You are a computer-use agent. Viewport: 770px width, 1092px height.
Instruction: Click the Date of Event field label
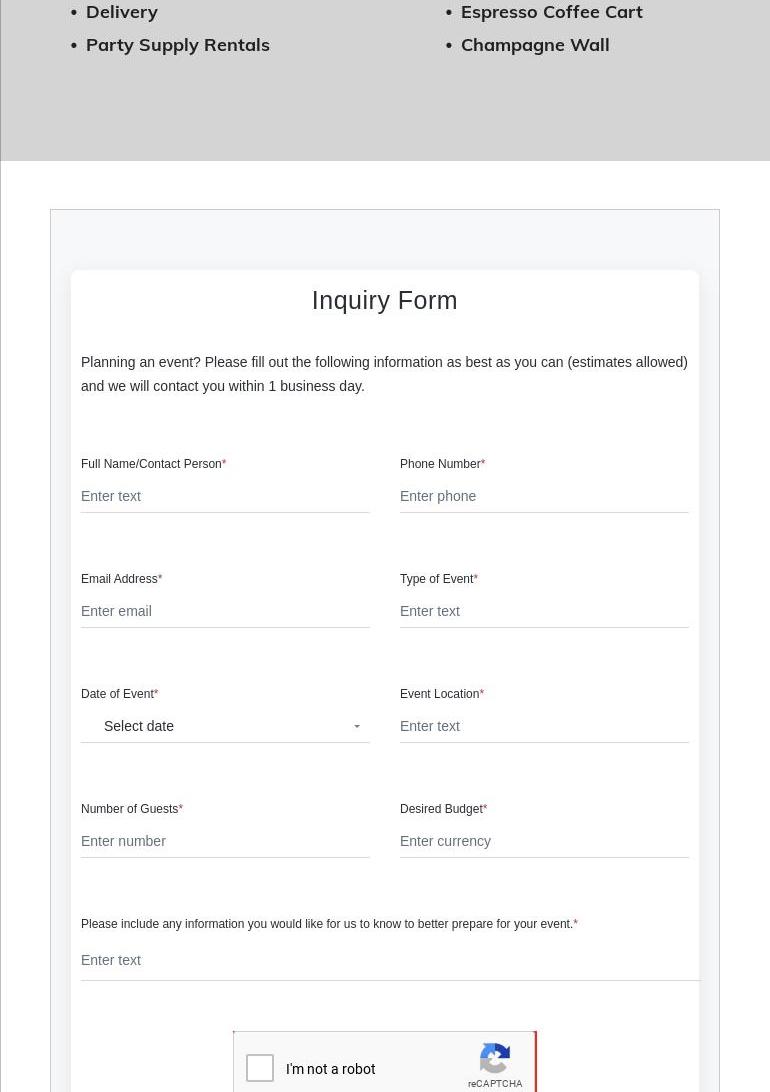coord(117,694)
